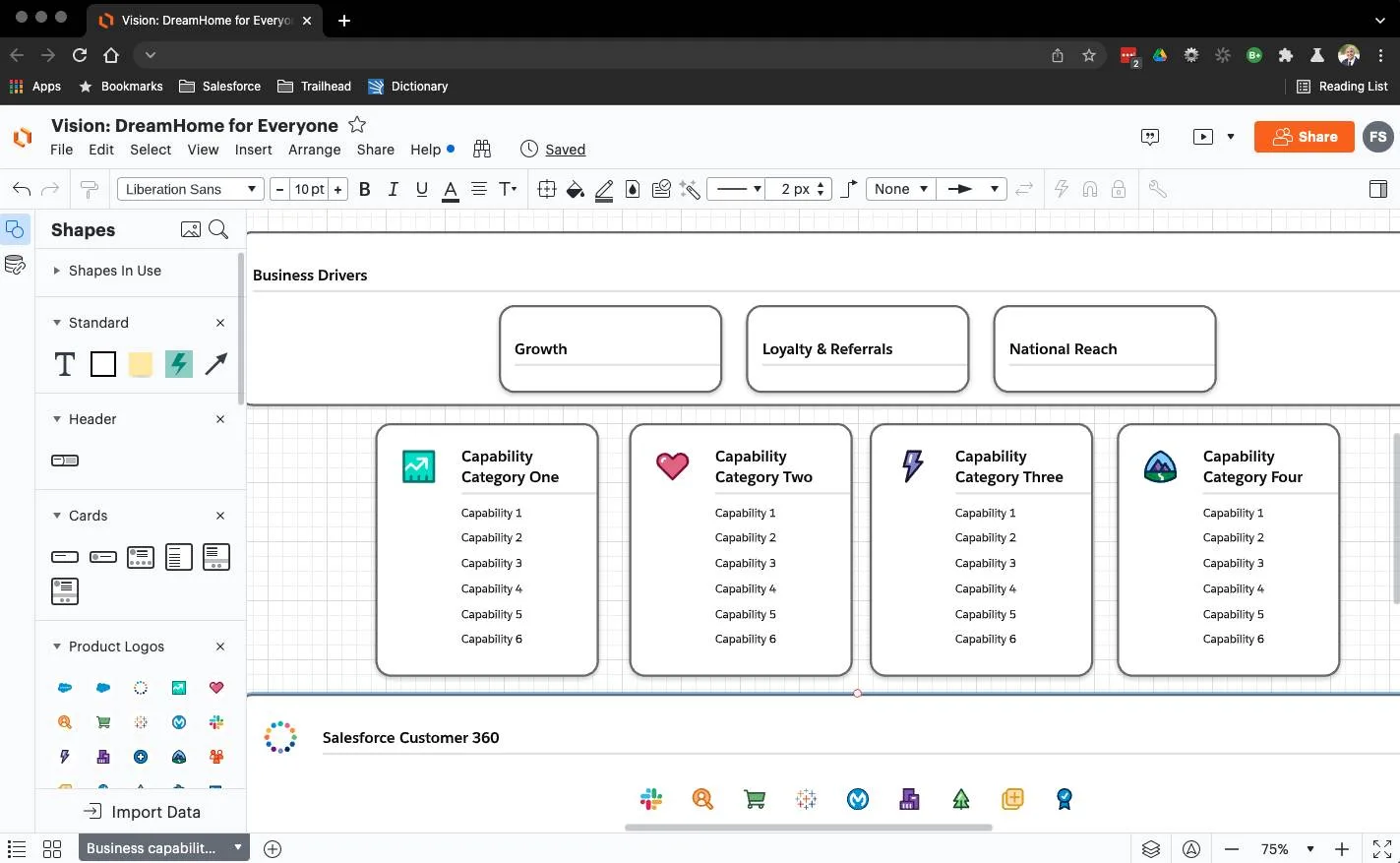Pick the yellow sticky note shape
The image size is (1400, 863).
141,364
